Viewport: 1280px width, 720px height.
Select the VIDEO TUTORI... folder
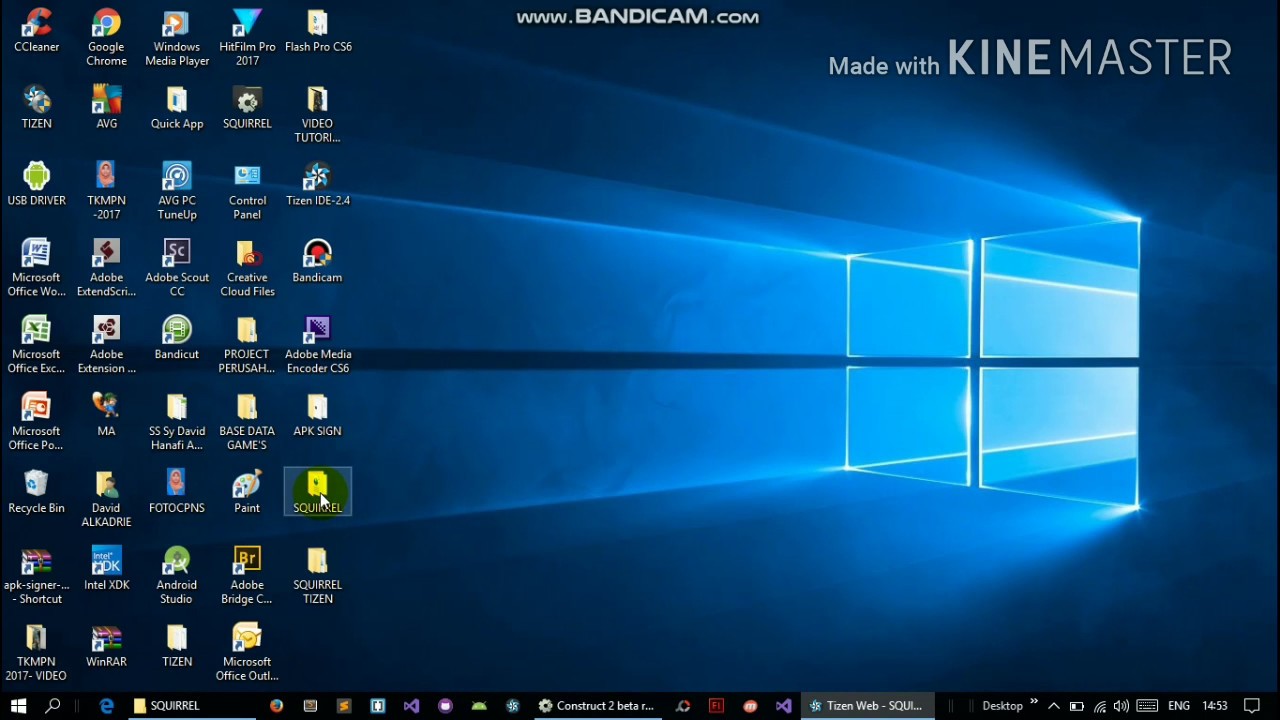coord(318,114)
